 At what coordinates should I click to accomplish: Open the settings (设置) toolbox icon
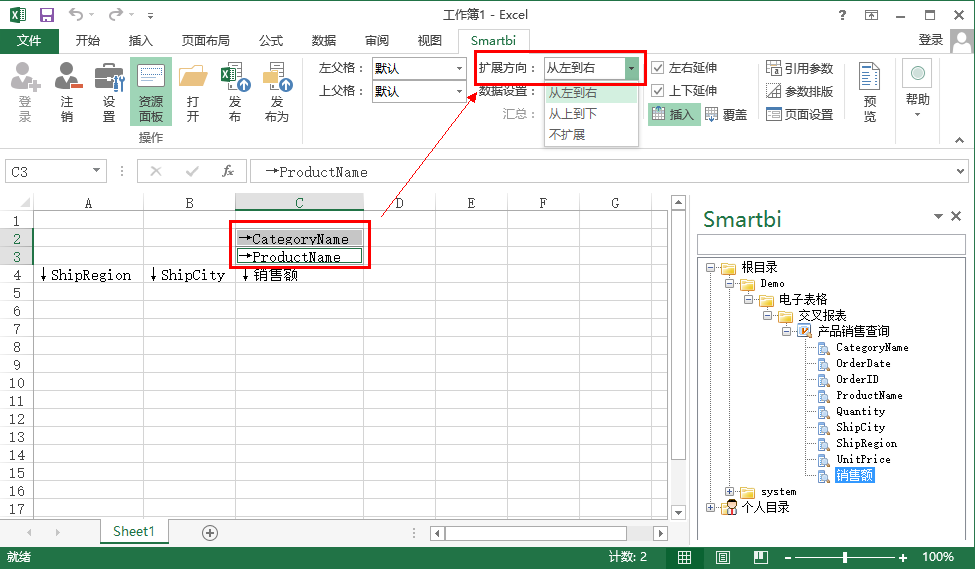tap(109, 91)
